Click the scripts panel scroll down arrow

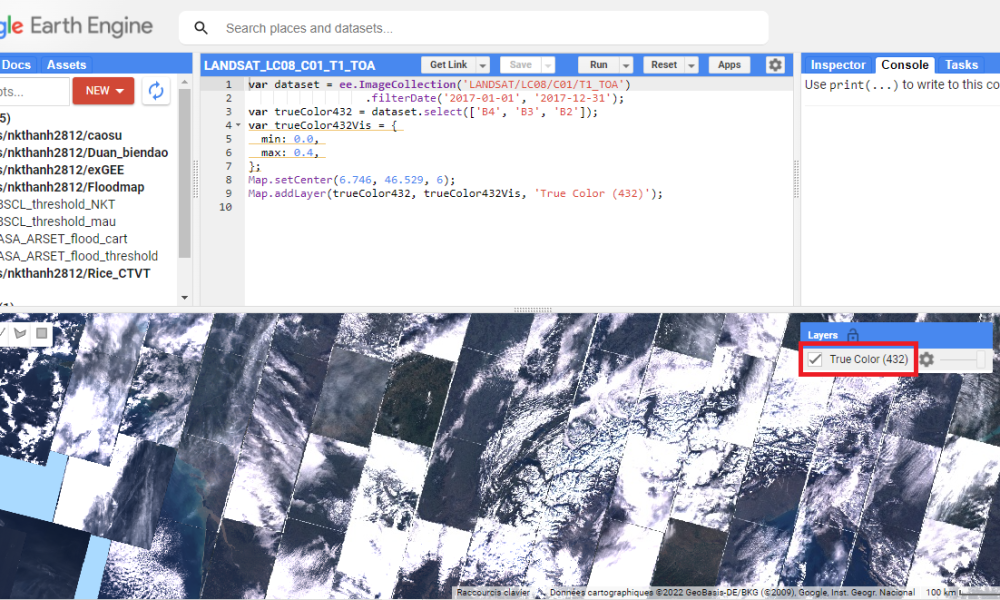tap(184, 297)
